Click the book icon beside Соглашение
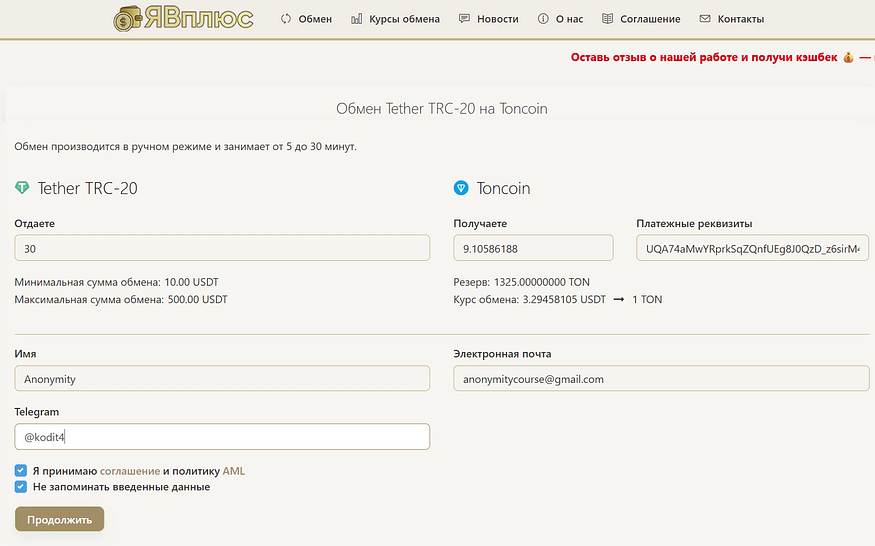The height and width of the screenshot is (546, 875). pos(608,19)
